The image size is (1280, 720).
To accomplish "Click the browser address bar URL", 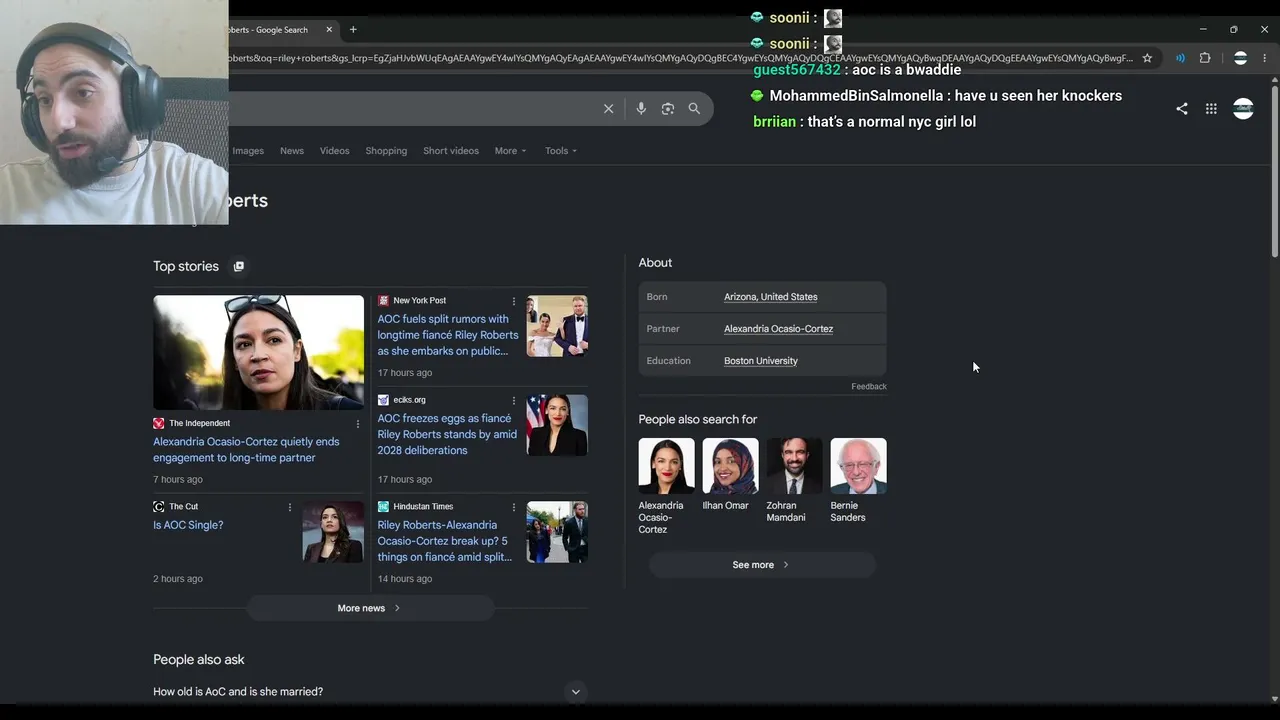I will (680, 58).
